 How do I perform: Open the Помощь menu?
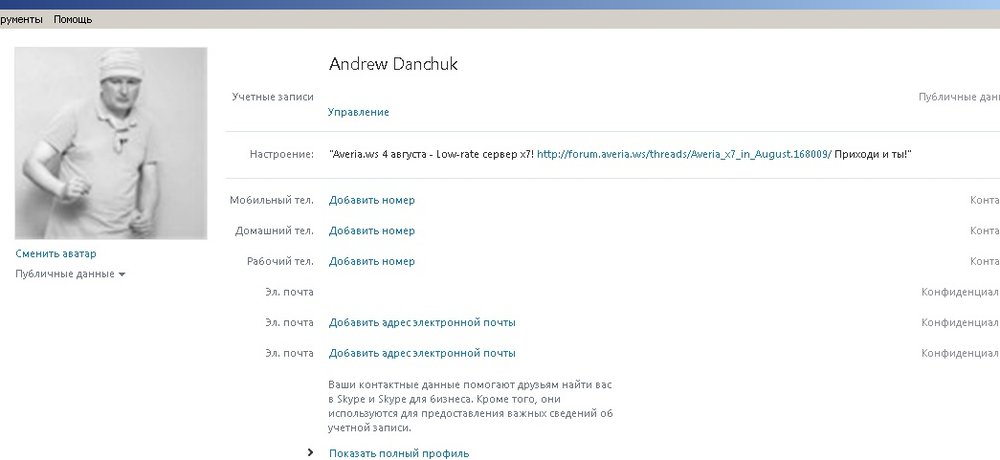[73, 19]
